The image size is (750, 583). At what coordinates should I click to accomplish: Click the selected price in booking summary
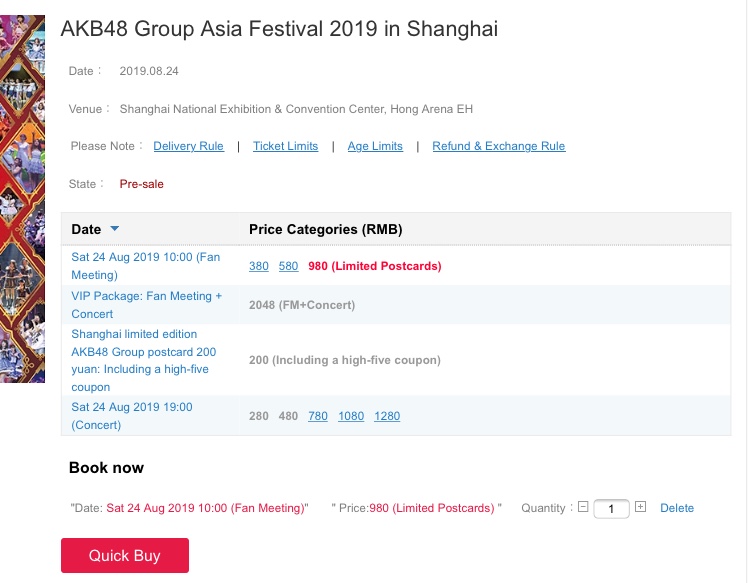point(432,508)
